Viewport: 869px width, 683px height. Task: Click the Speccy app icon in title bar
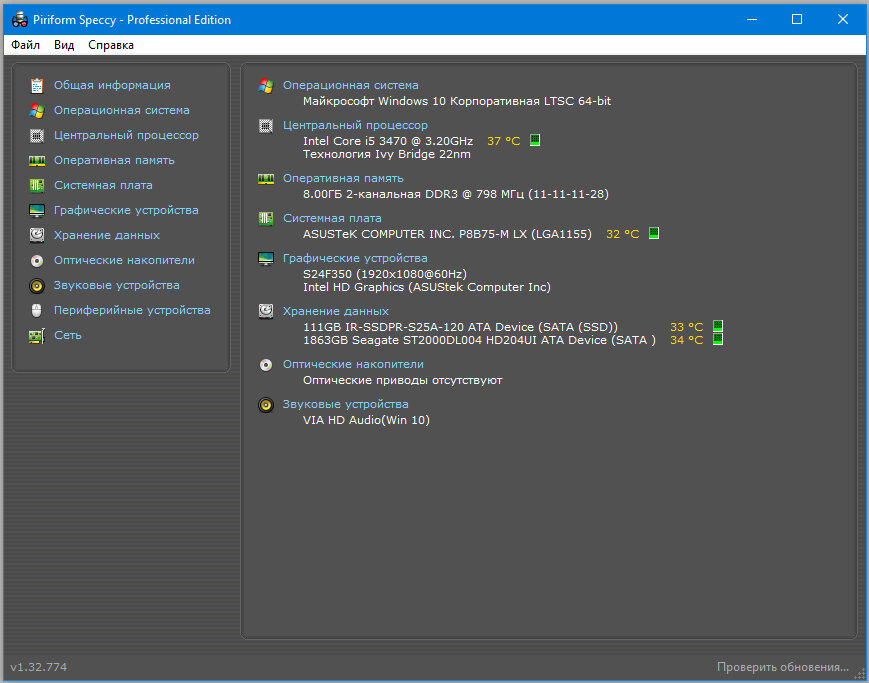[x=19, y=19]
